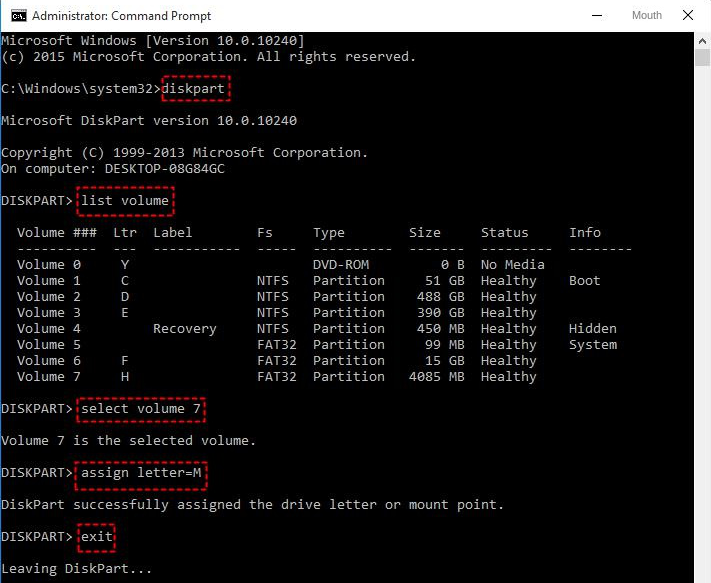Open the Command Prompt system menu icon

(14, 15)
